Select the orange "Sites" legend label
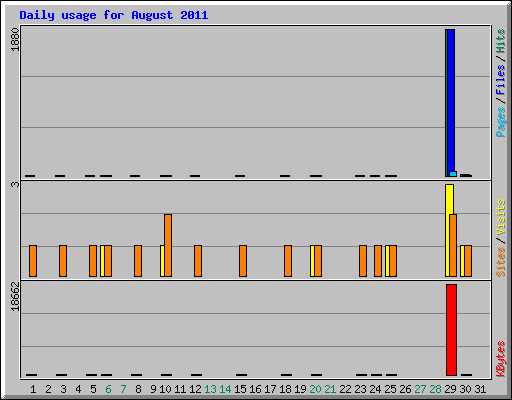The width and height of the screenshot is (512, 400). (x=500, y=262)
